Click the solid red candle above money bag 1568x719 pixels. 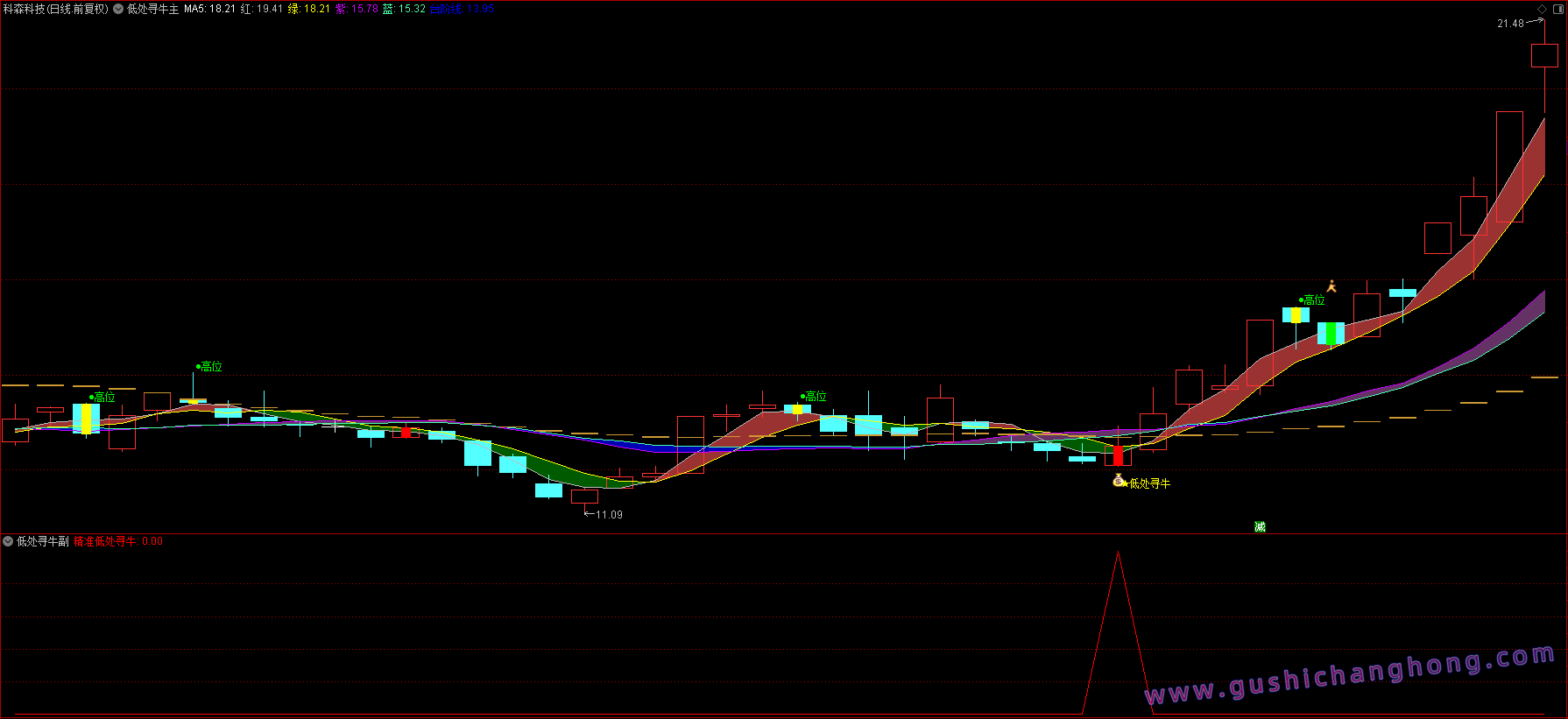pyautogui.click(x=1118, y=456)
